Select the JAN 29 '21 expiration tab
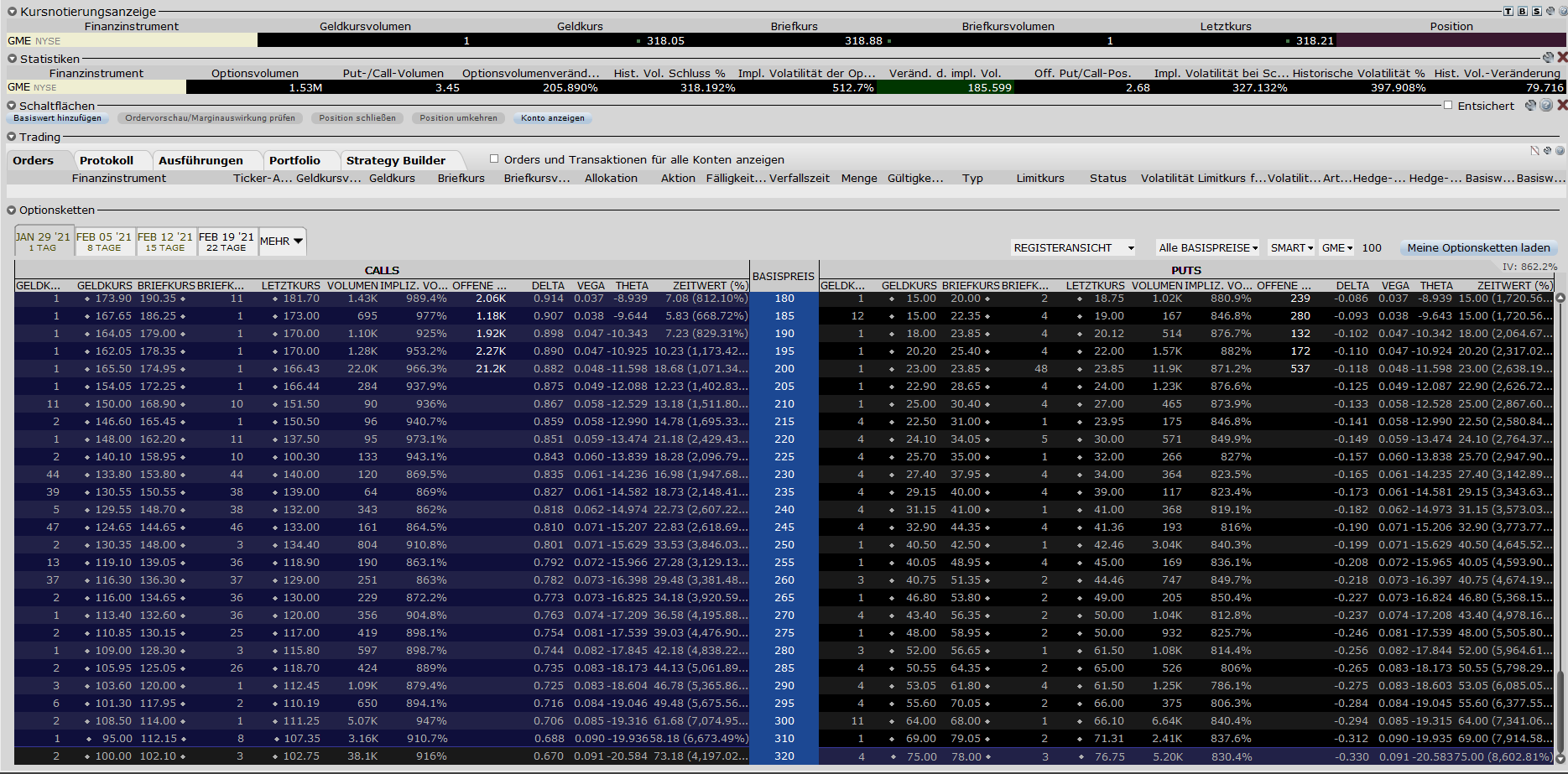This screenshot has width=1568, height=774. tap(44, 242)
